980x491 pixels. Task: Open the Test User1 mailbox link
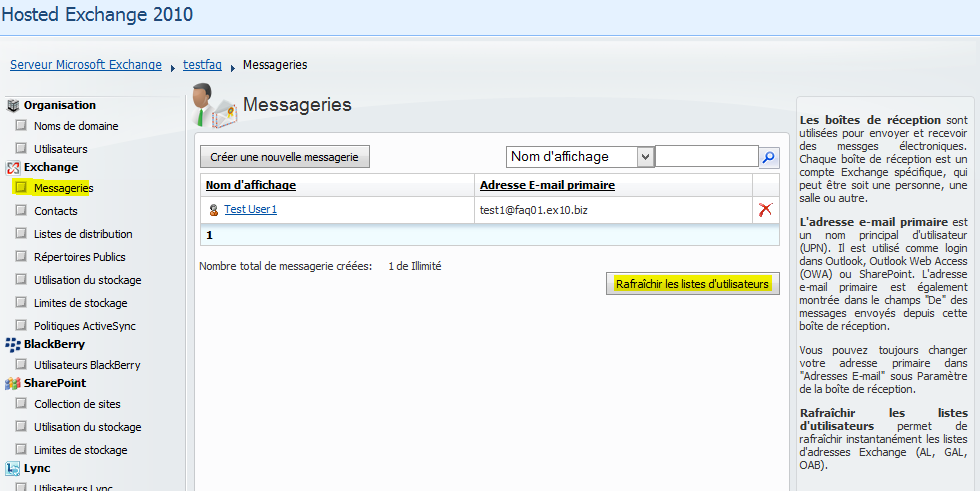(x=250, y=210)
